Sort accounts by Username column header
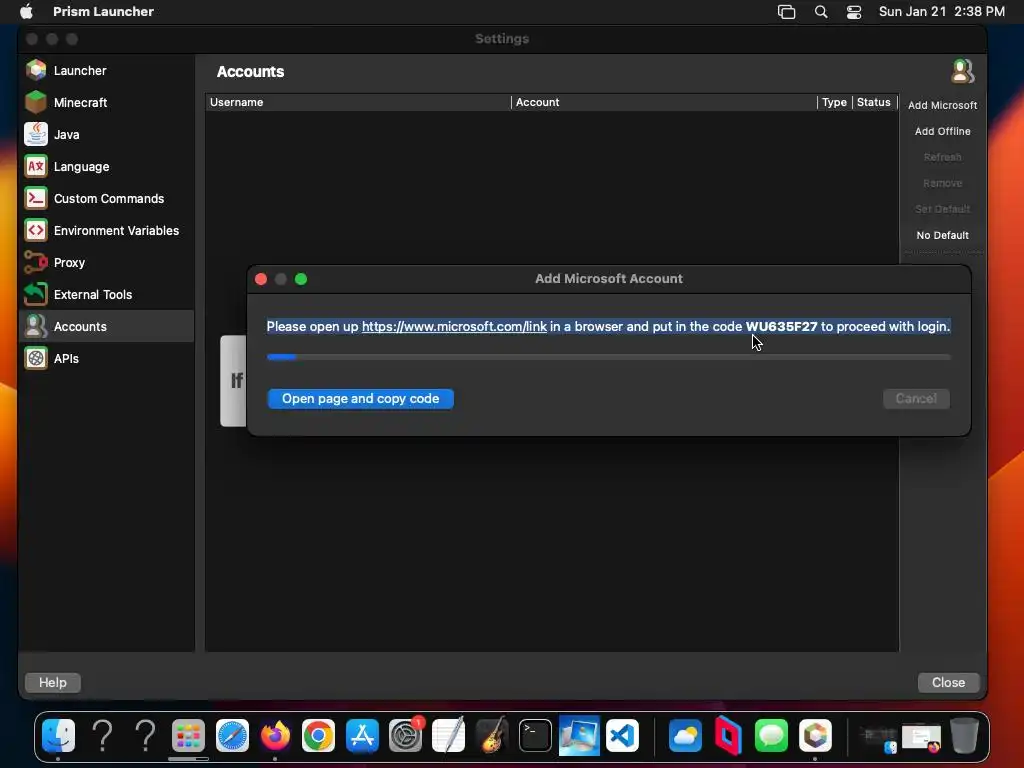This screenshot has height=768, width=1024. click(358, 102)
